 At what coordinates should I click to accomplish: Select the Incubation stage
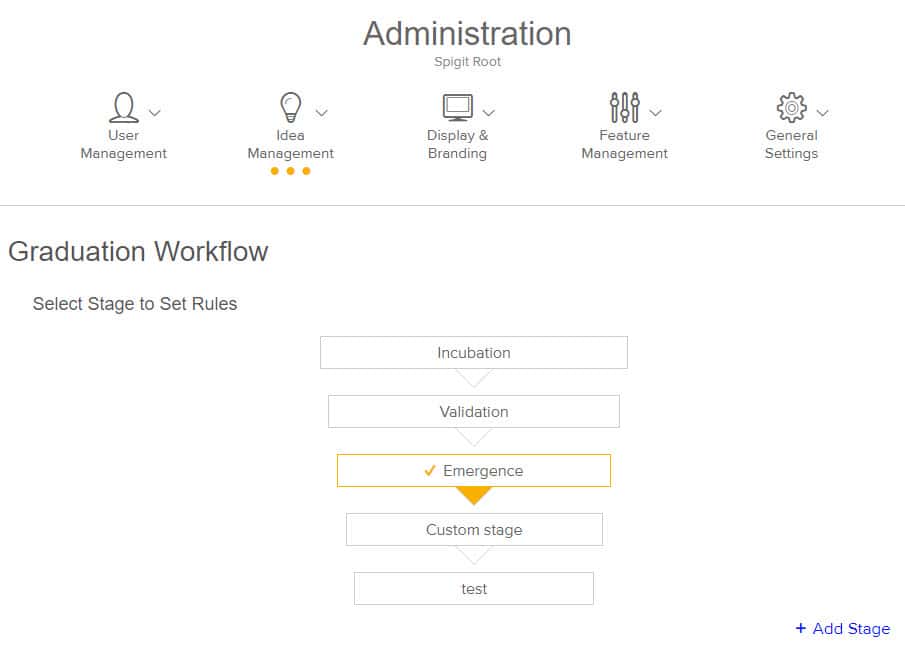tap(474, 353)
